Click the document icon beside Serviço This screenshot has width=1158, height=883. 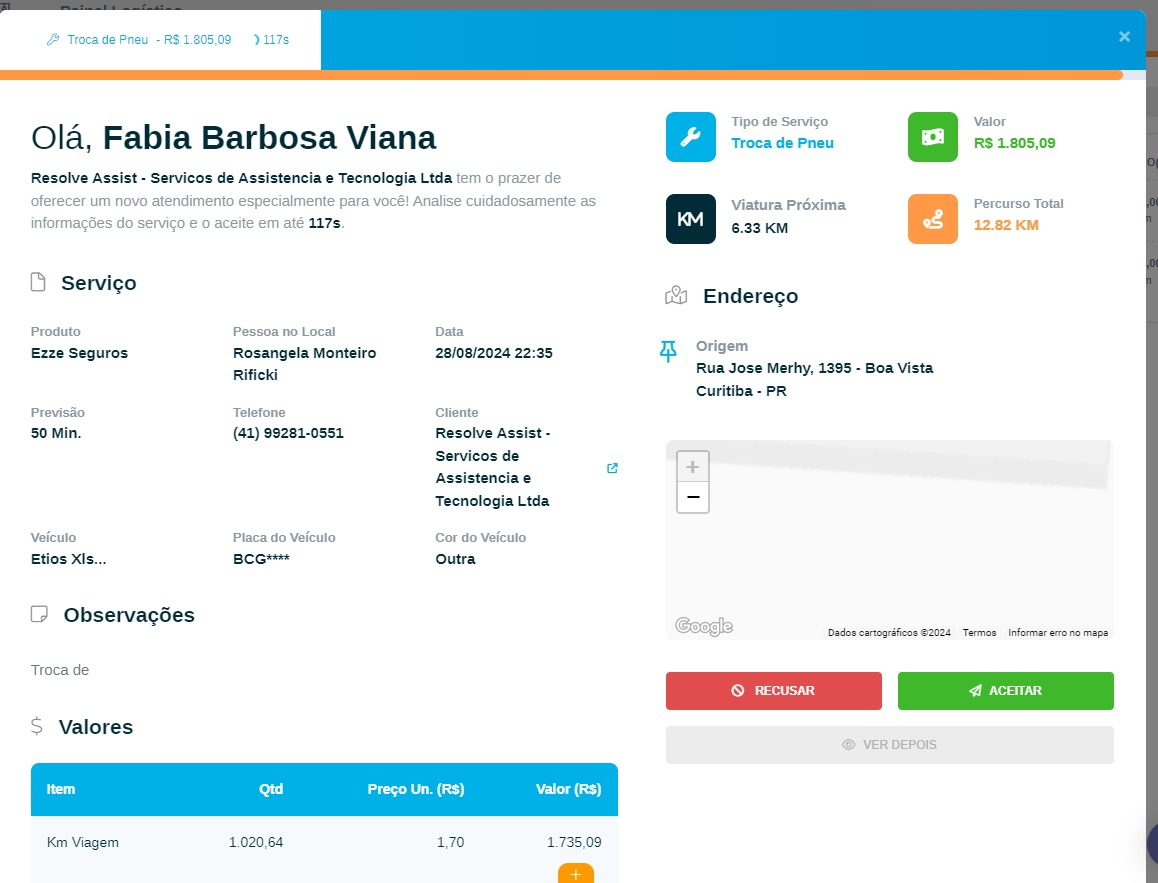tap(38, 282)
